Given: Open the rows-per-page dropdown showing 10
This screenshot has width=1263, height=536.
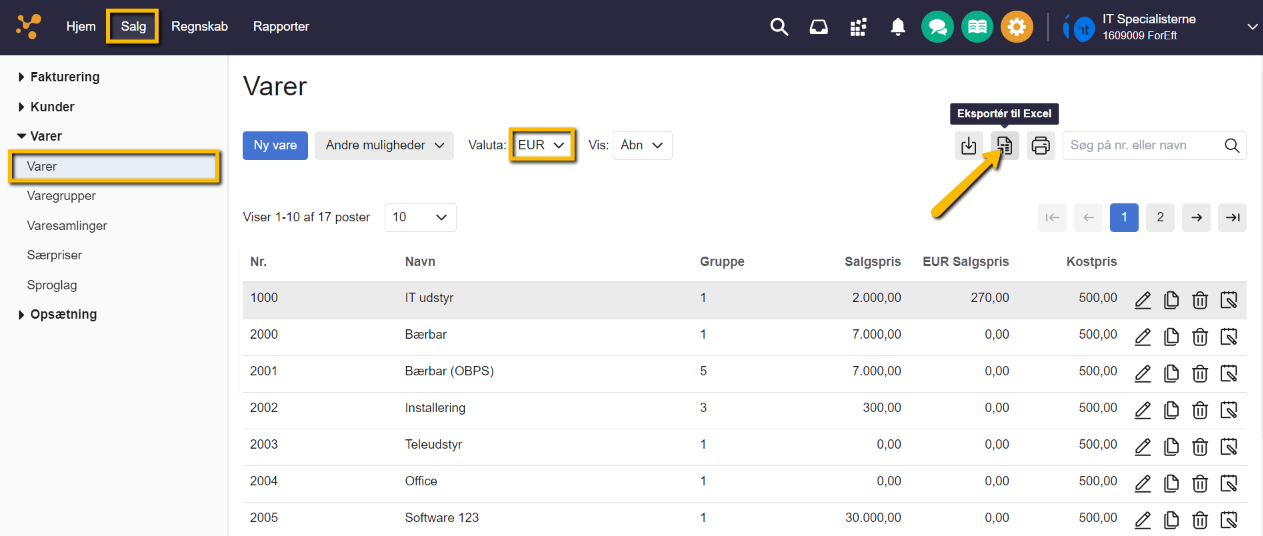Looking at the screenshot, I should tap(420, 217).
